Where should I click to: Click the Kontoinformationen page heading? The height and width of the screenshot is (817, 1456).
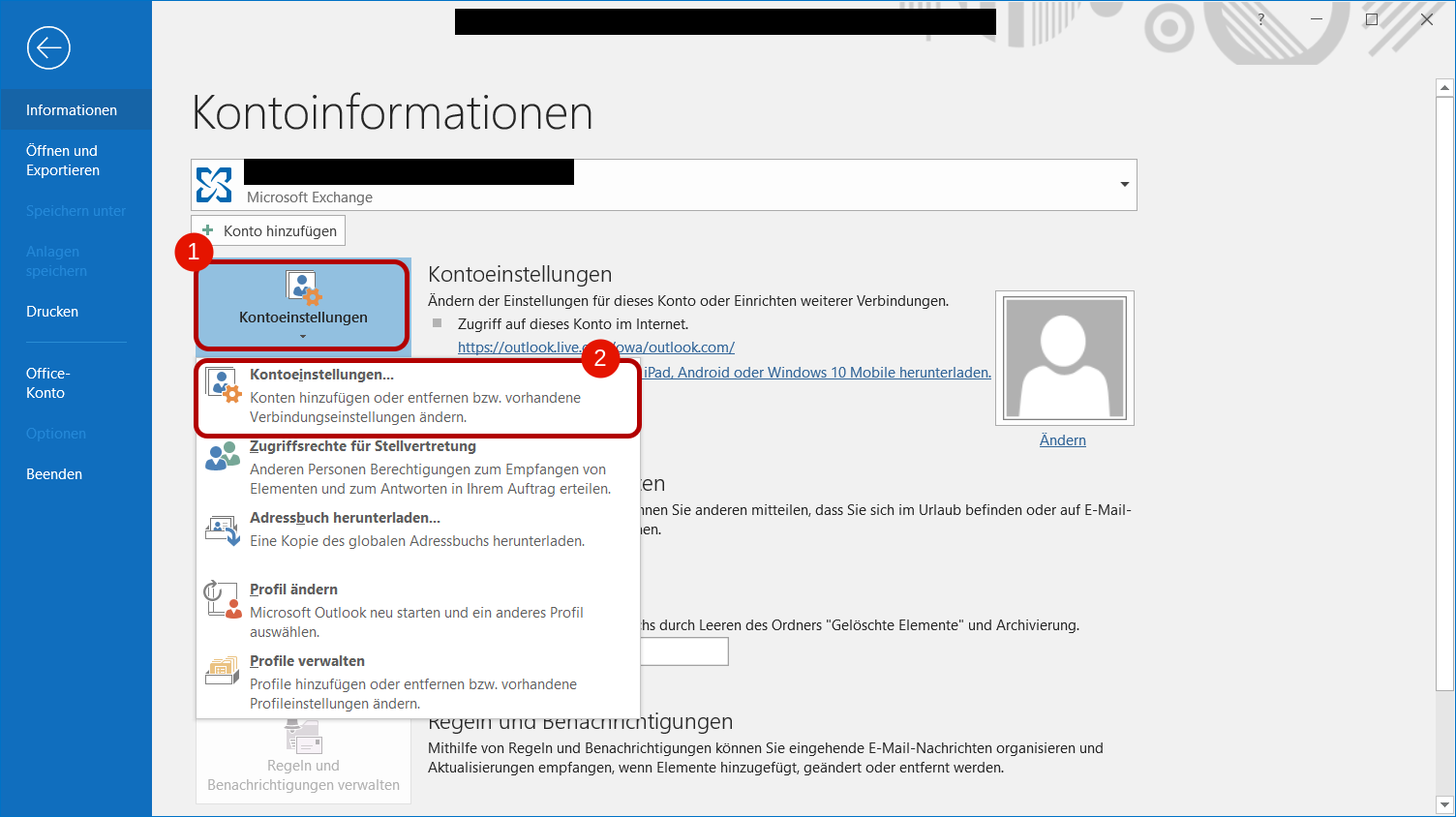[x=392, y=113]
